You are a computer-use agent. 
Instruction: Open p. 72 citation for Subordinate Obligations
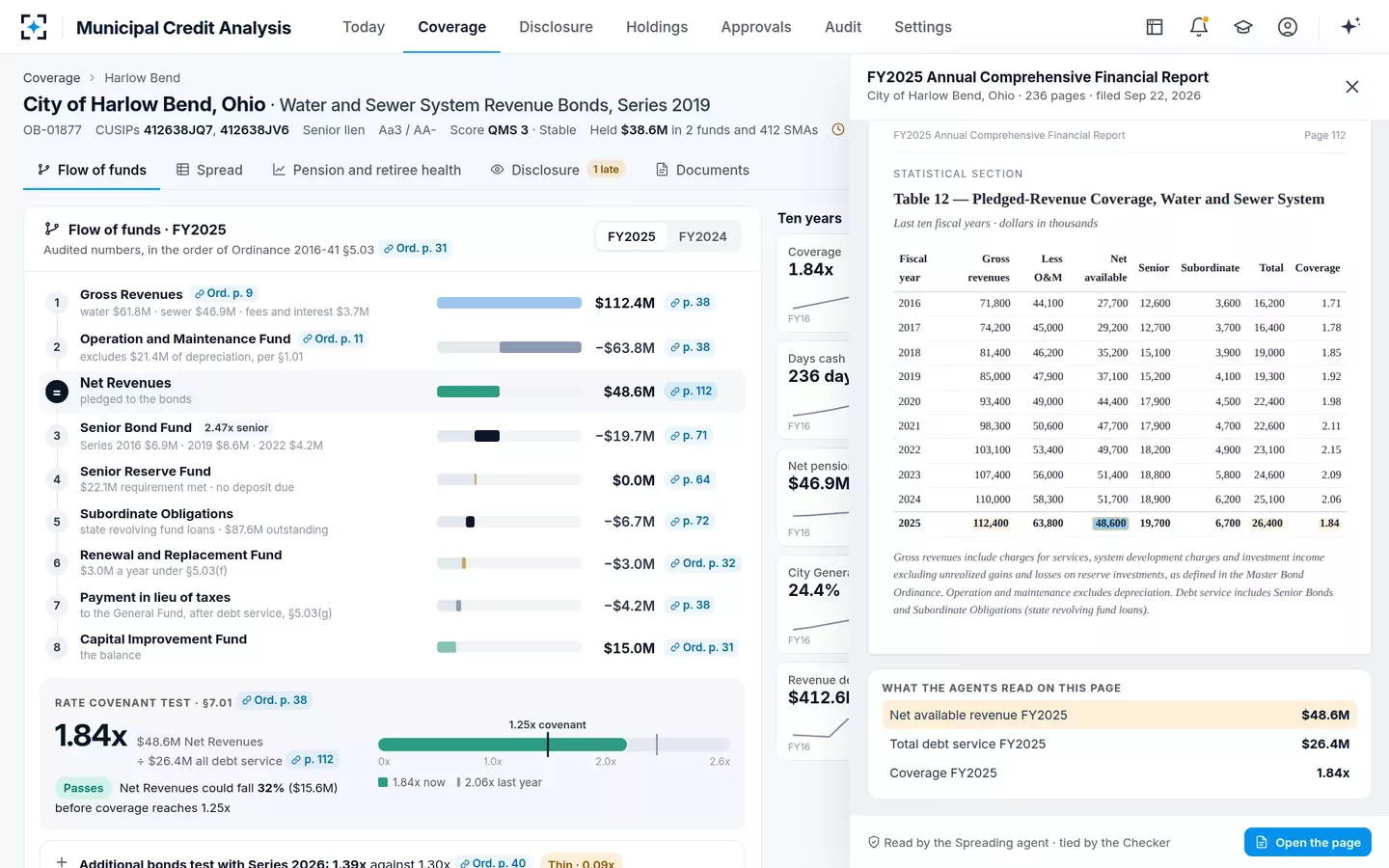click(x=690, y=521)
